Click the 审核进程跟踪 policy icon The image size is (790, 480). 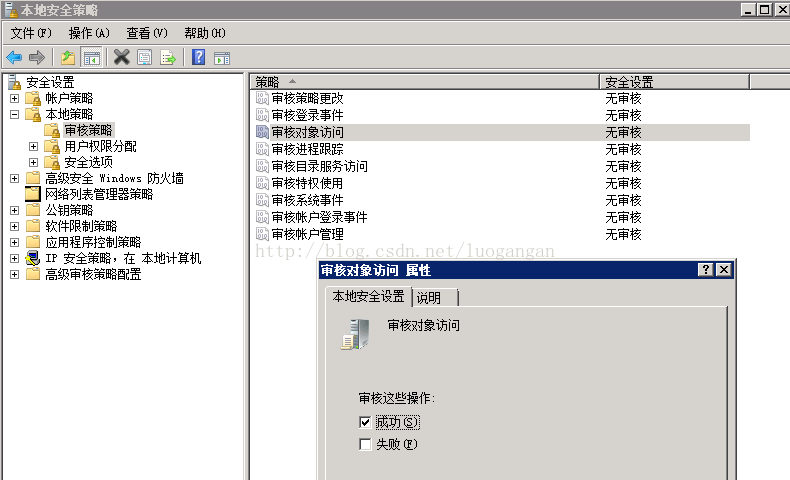pos(262,149)
